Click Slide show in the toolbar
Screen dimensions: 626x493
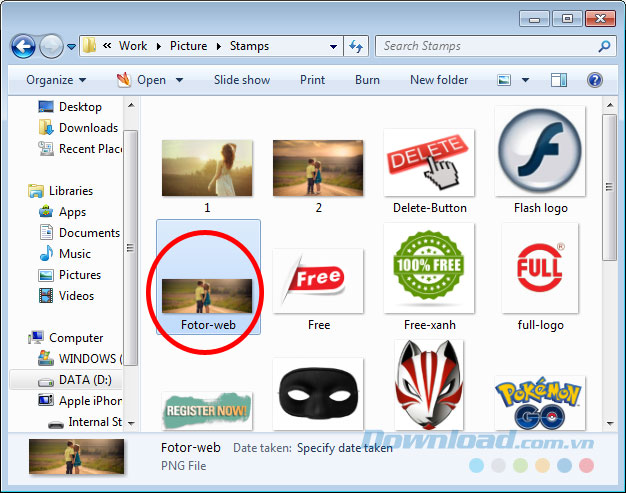point(242,80)
